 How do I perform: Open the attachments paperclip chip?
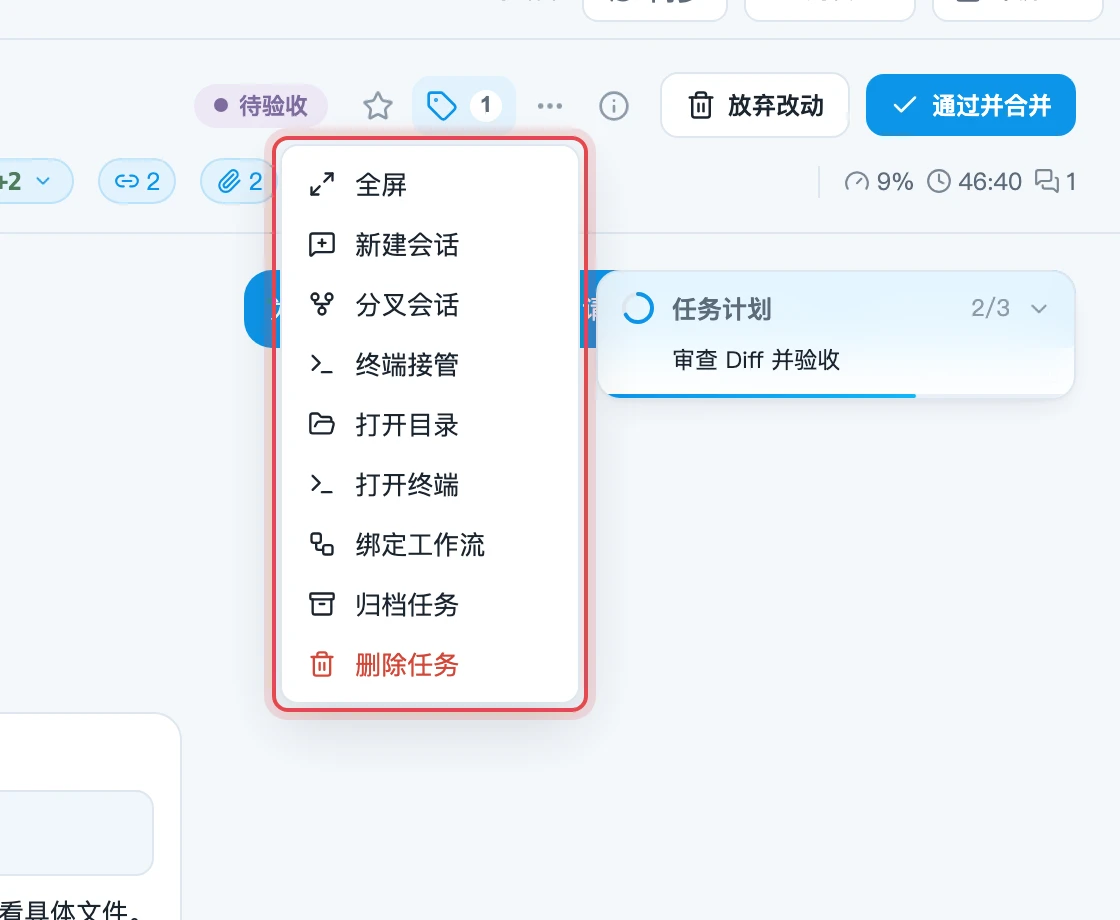point(238,181)
